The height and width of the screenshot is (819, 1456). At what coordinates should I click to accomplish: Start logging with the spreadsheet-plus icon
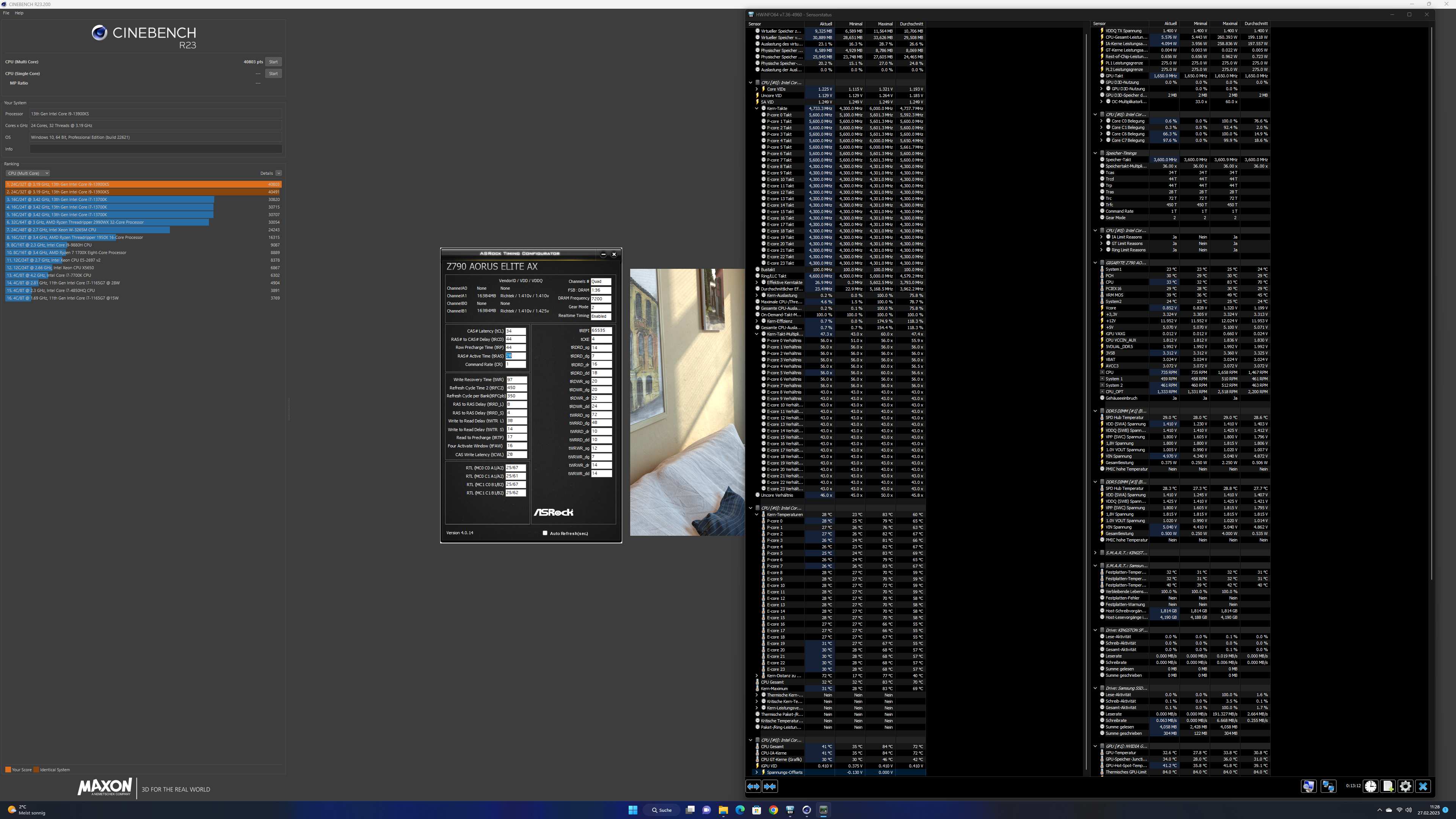pyautogui.click(x=1388, y=786)
